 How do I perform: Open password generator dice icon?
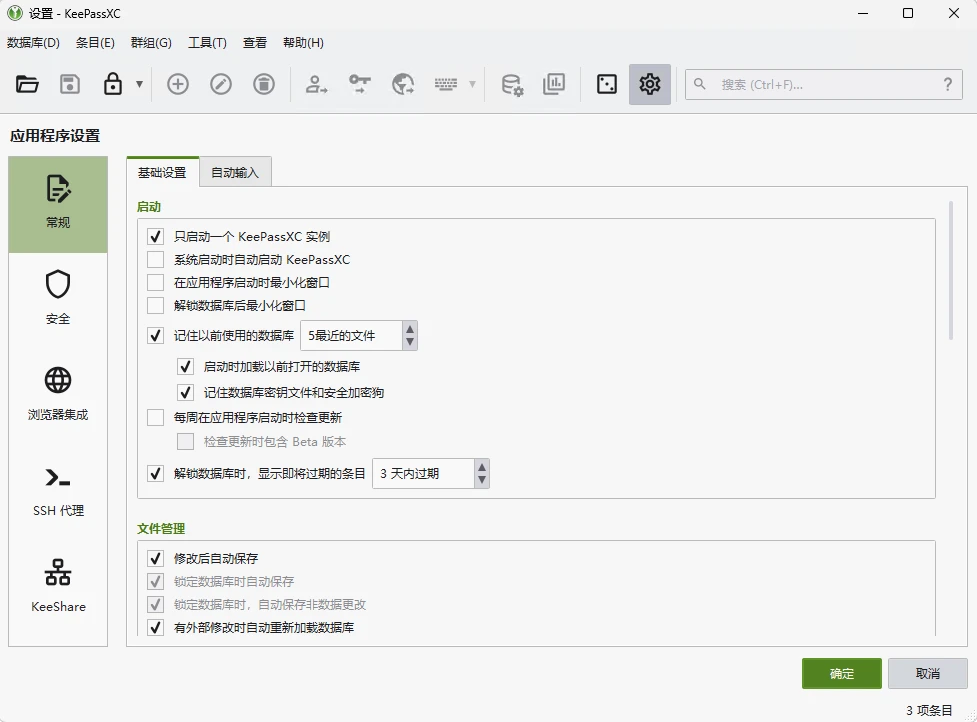607,84
